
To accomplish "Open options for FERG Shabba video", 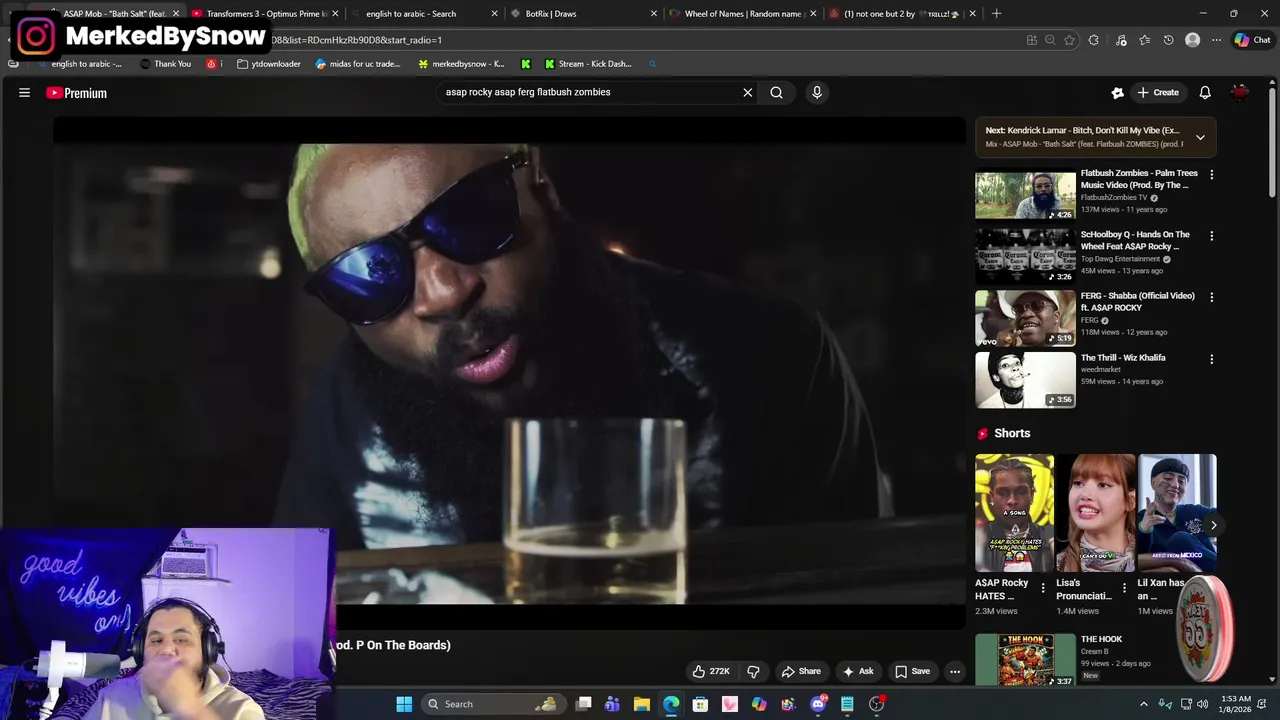I will (1211, 297).
